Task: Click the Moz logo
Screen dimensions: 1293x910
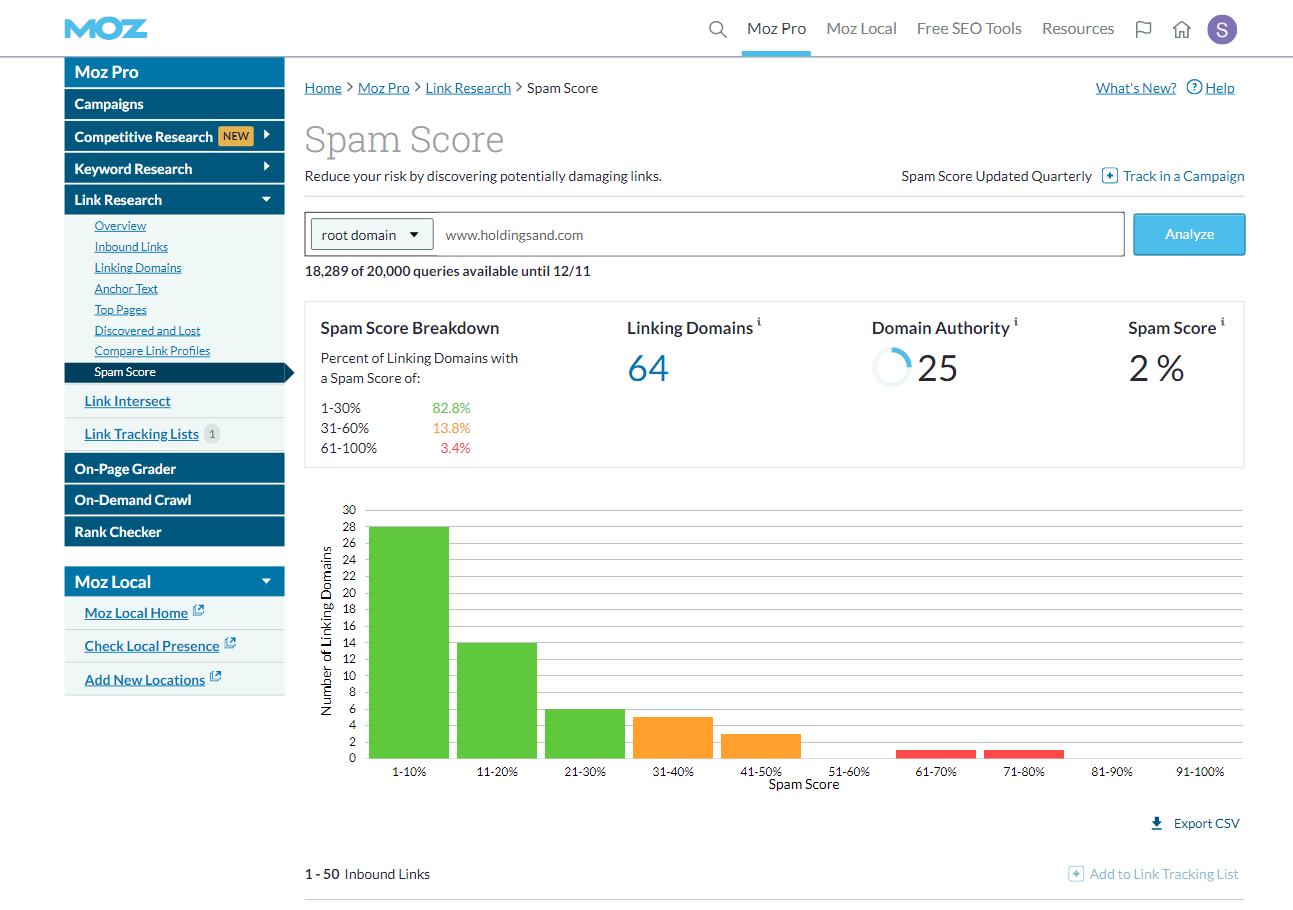Action: [106, 29]
